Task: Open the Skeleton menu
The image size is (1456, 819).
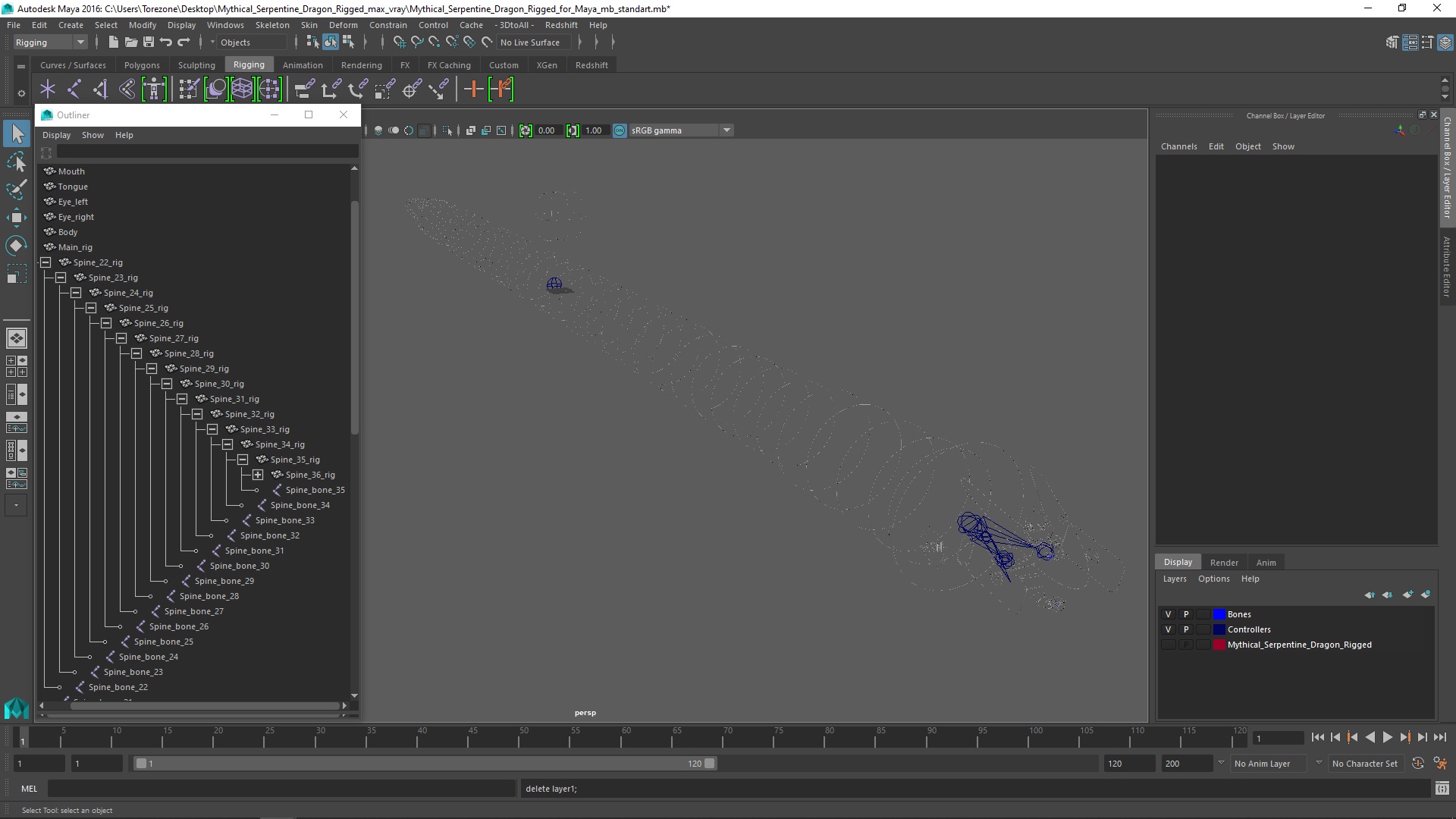Action: pos(272,25)
